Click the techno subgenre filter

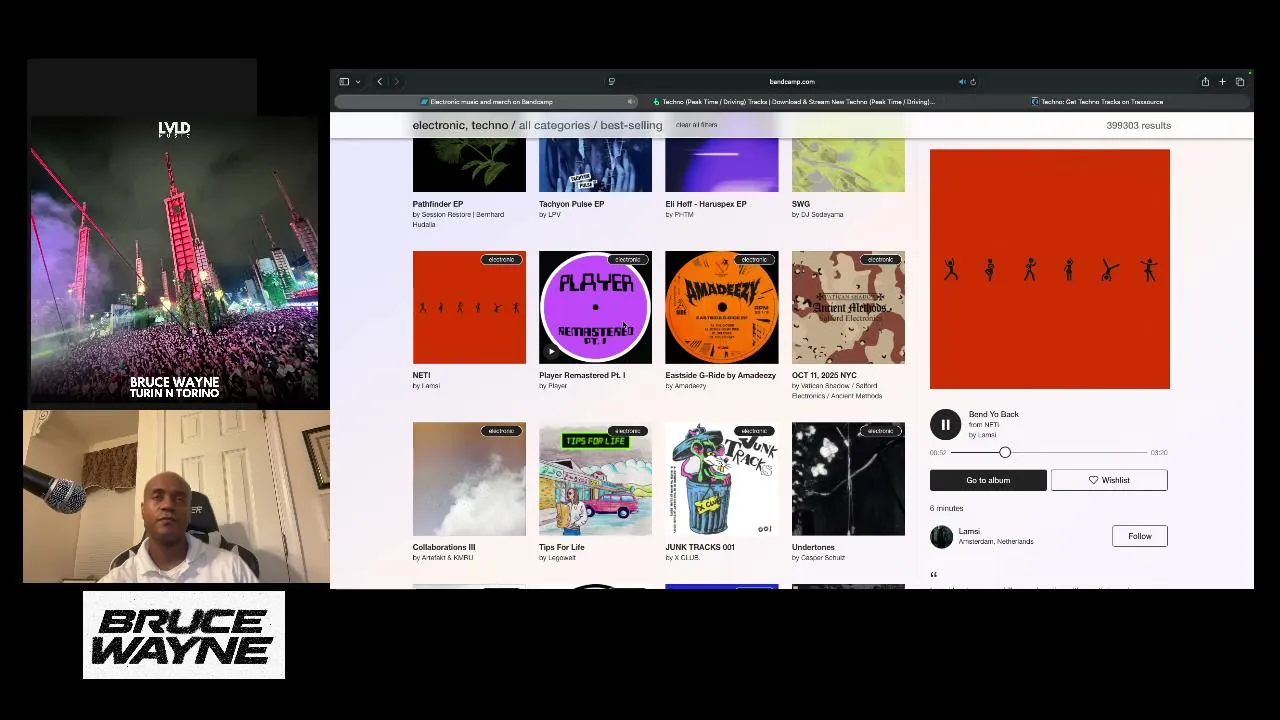(490, 125)
